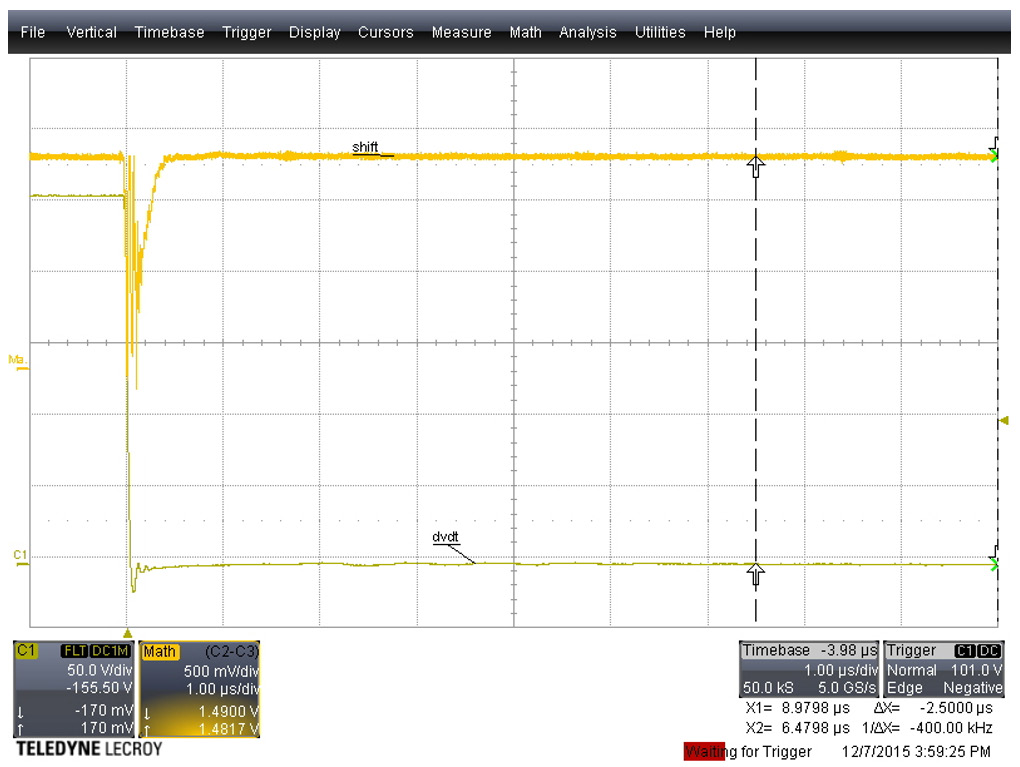This screenshot has width=1020, height=767.
Task: Open the Timebase settings box
Action: (x=809, y=669)
